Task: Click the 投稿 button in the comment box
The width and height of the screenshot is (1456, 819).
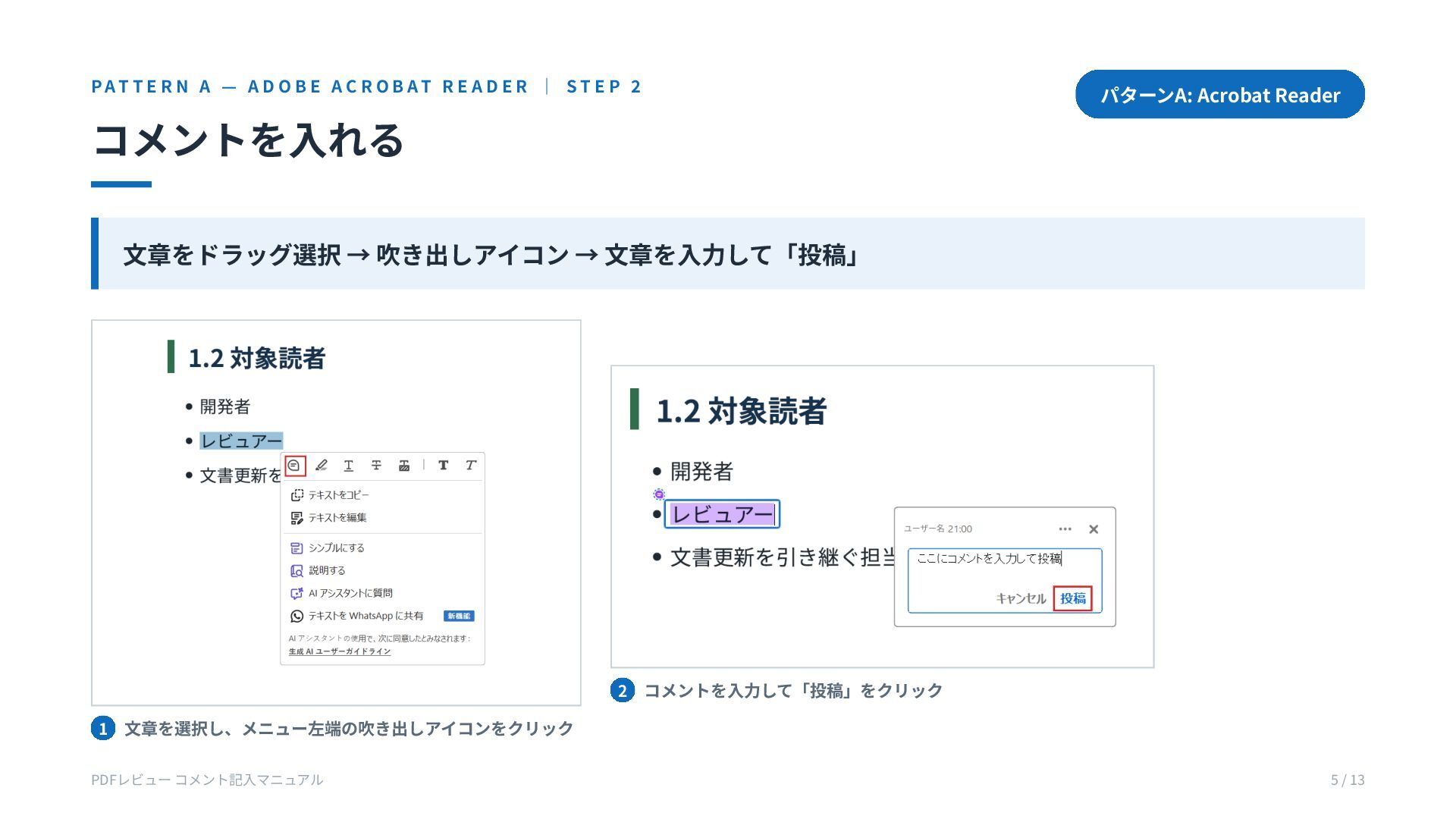Action: pos(1073,598)
